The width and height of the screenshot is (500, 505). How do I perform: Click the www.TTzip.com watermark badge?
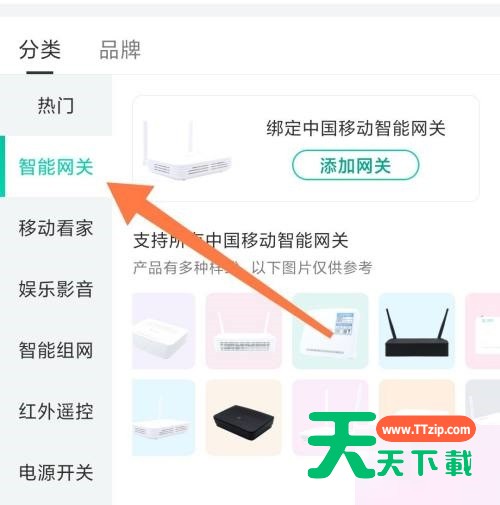(x=426, y=429)
